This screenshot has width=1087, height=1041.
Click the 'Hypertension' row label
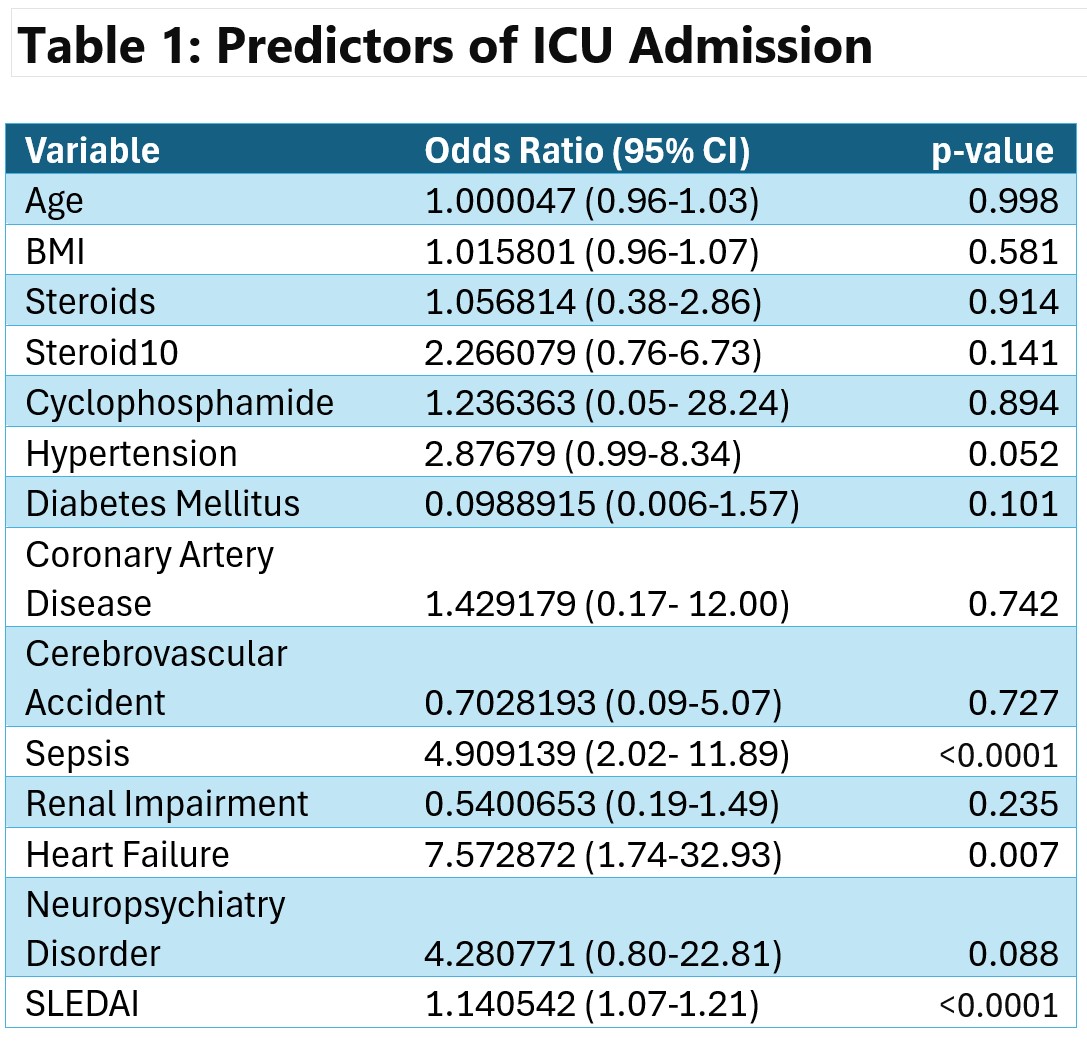(x=131, y=453)
